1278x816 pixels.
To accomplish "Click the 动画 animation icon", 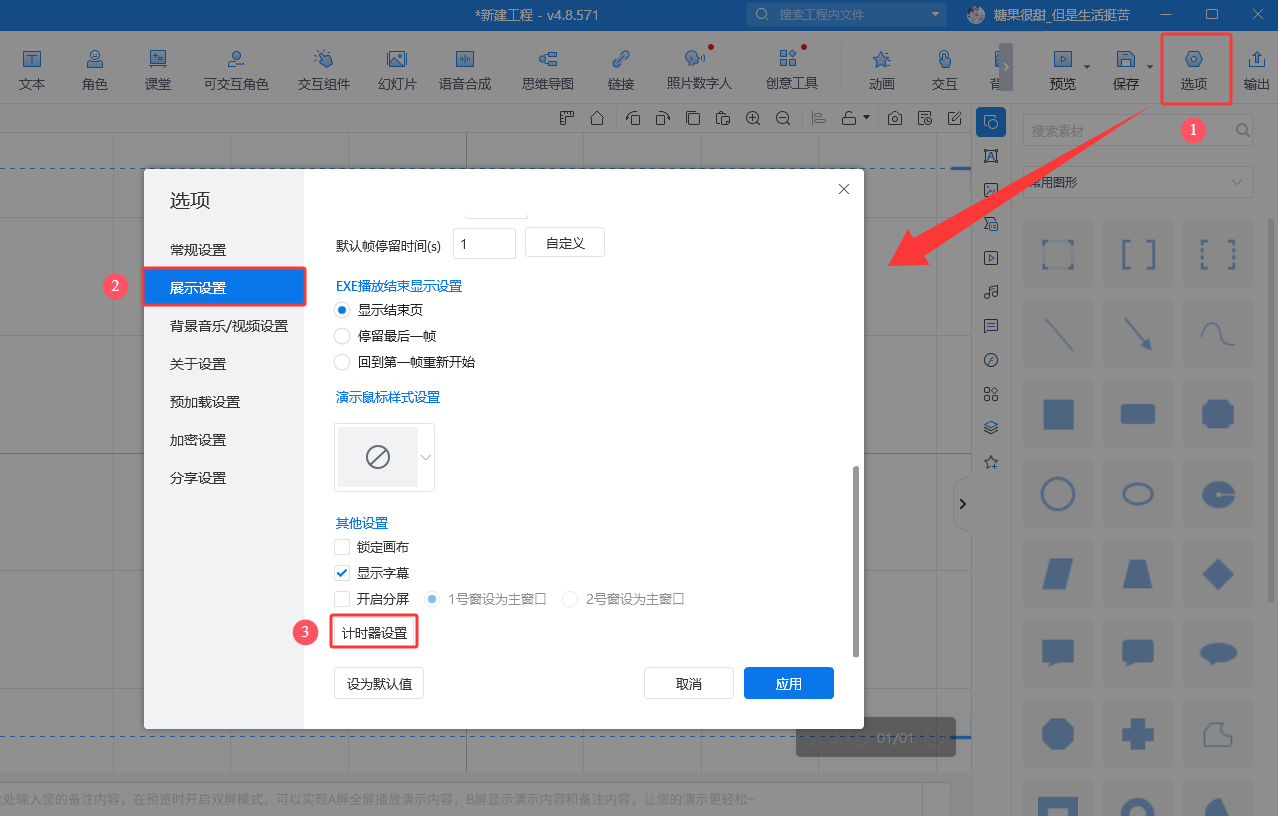I will pos(881,69).
